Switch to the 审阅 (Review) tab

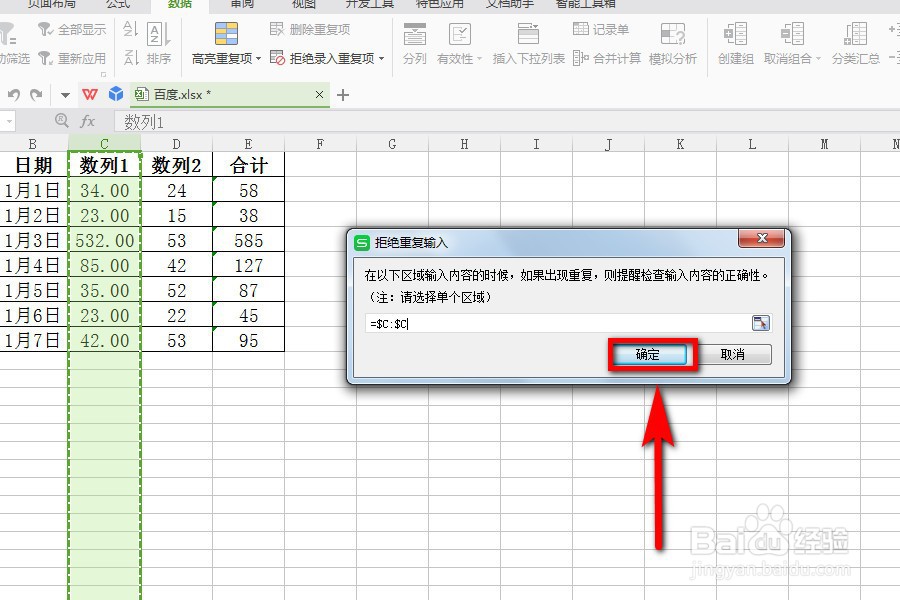click(x=240, y=6)
